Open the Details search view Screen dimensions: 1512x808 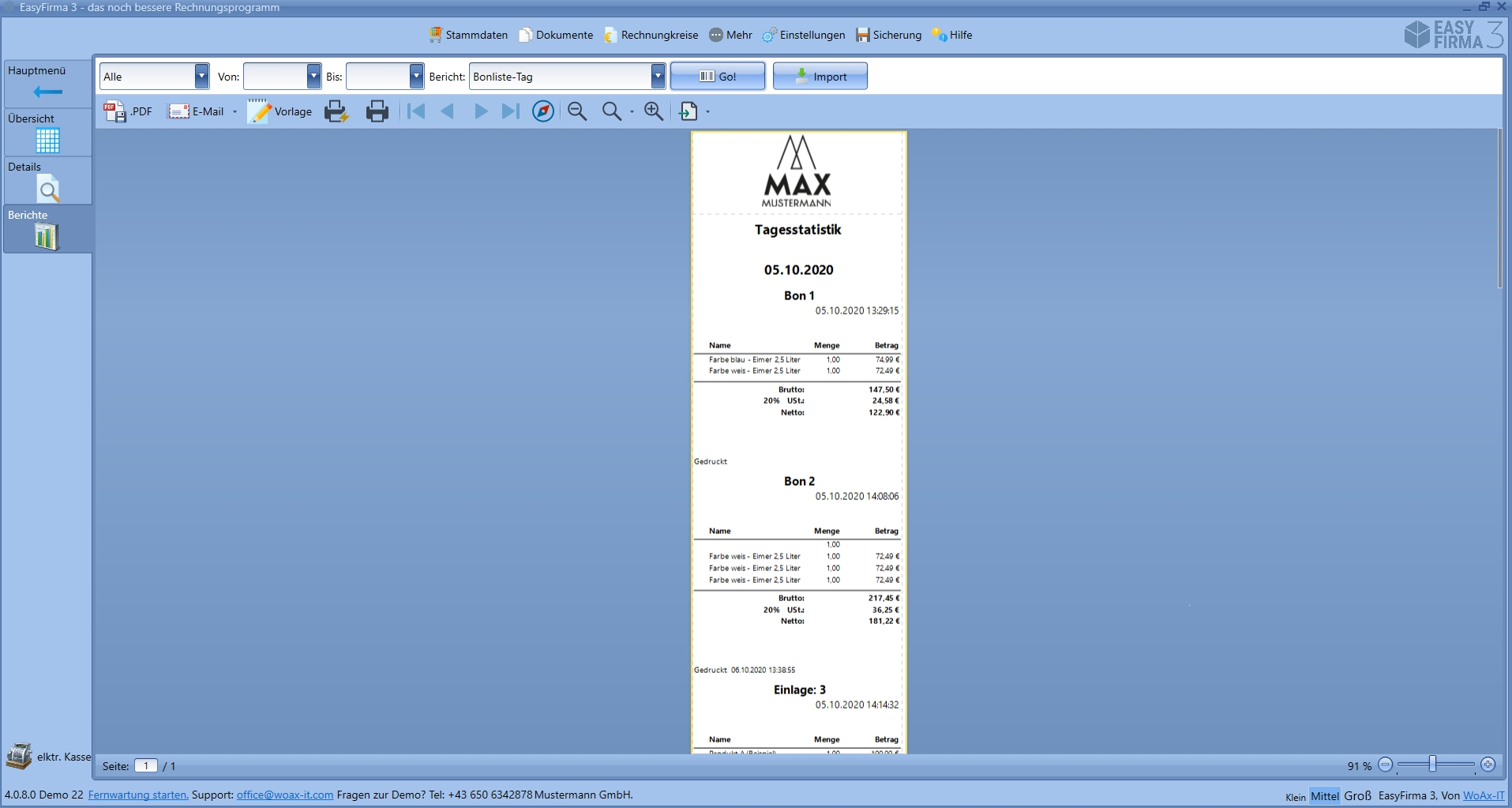click(x=47, y=180)
